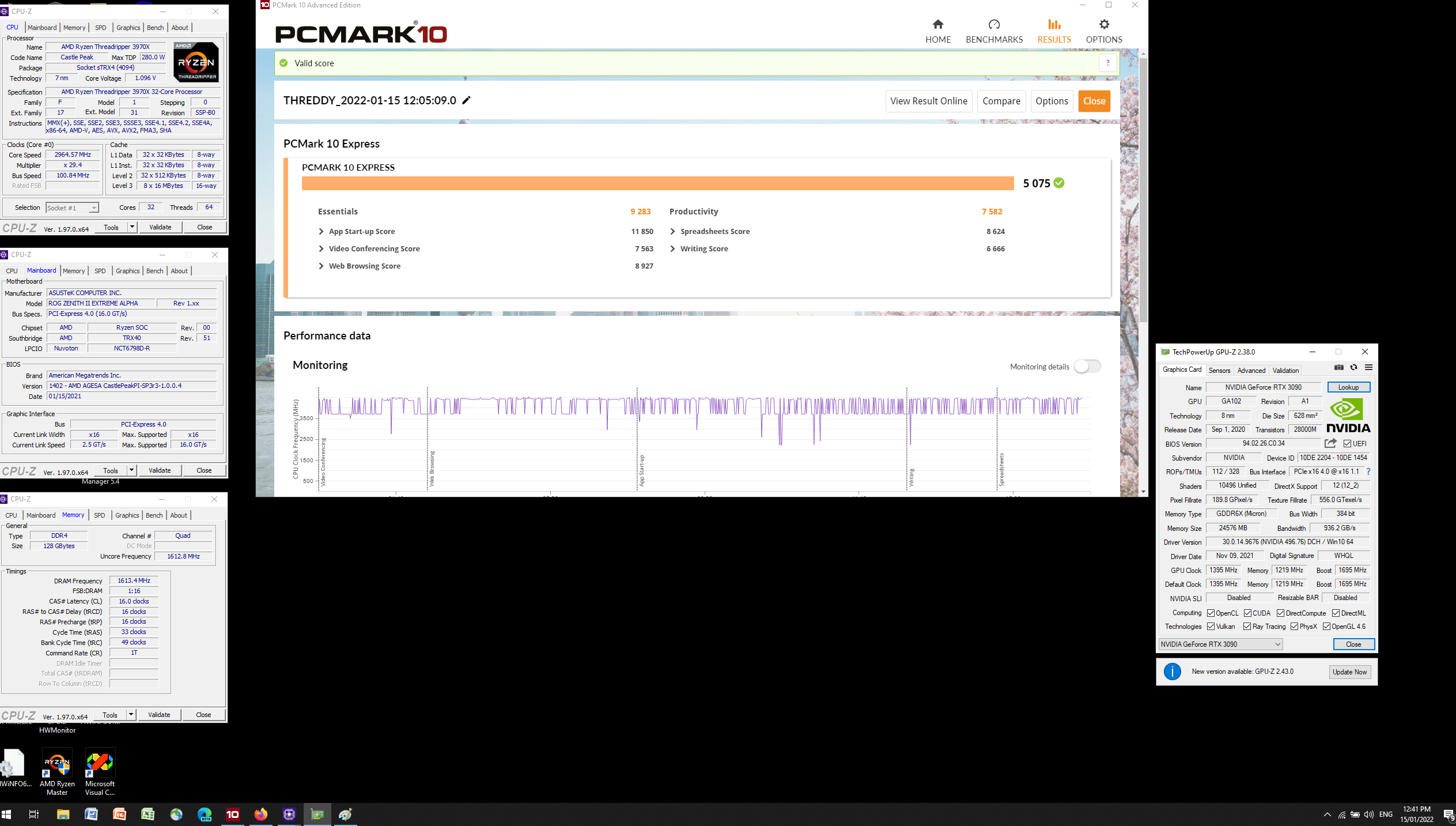Click Validate in the top CPU-Z window
Image resolution: width=1456 pixels, height=826 pixels.
click(160, 227)
